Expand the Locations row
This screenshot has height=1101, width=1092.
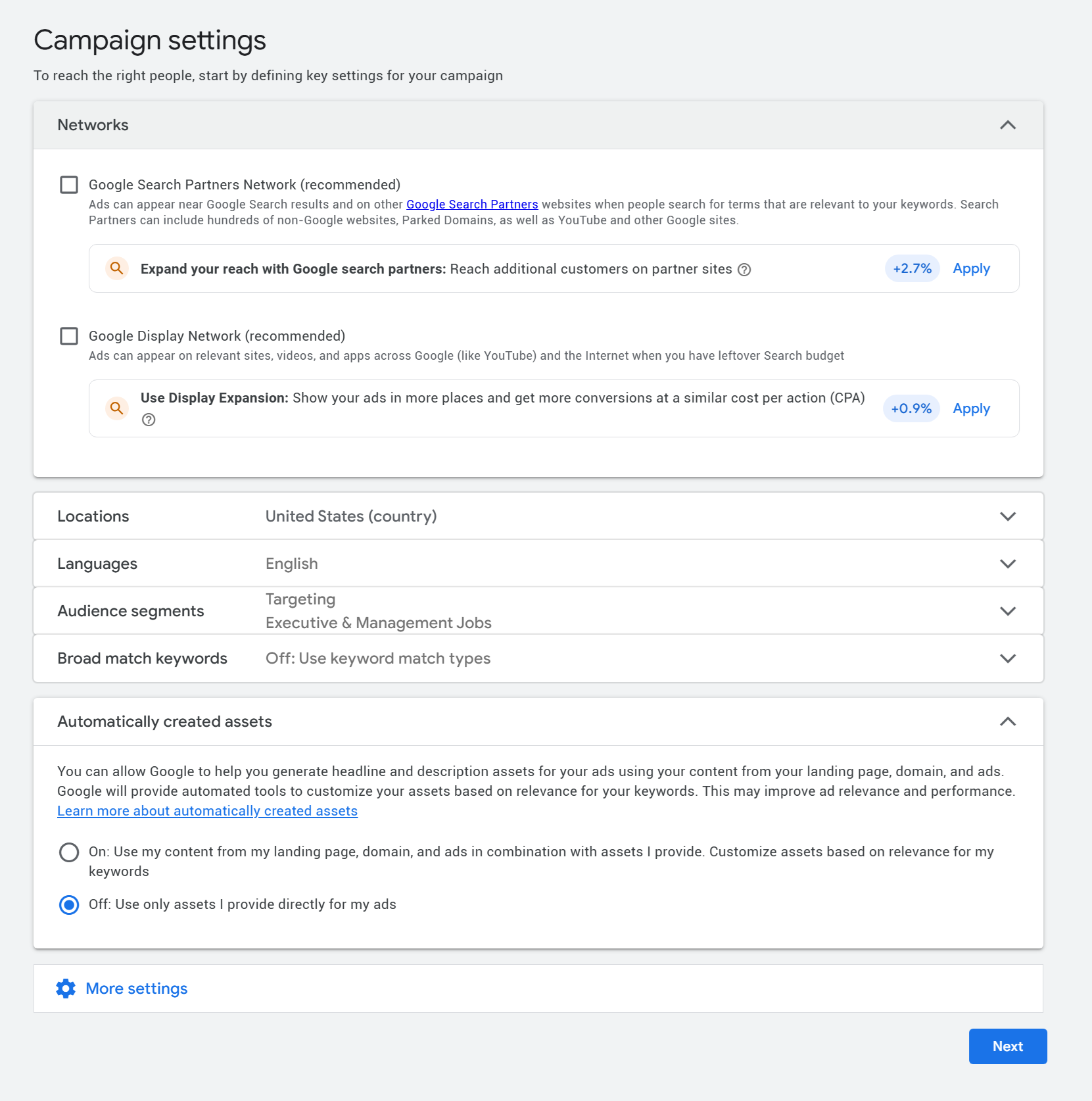(1008, 516)
